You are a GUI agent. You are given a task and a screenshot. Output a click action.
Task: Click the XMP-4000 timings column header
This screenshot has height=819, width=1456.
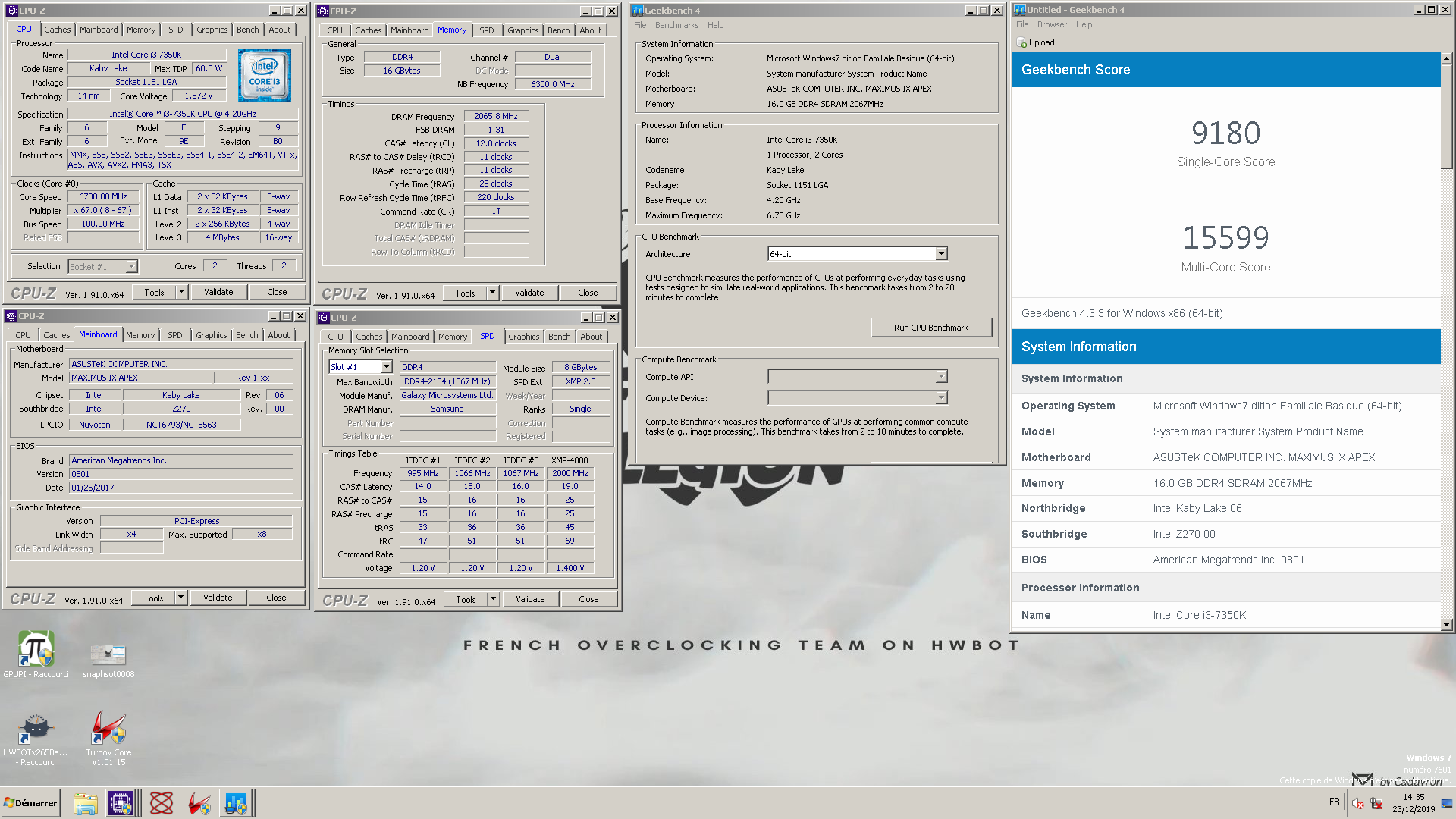570,461
